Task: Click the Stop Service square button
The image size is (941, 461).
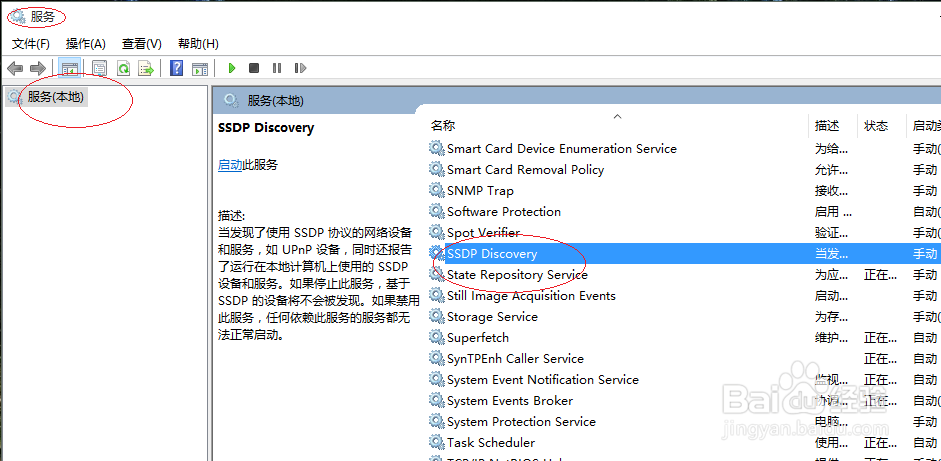Action: click(x=254, y=68)
